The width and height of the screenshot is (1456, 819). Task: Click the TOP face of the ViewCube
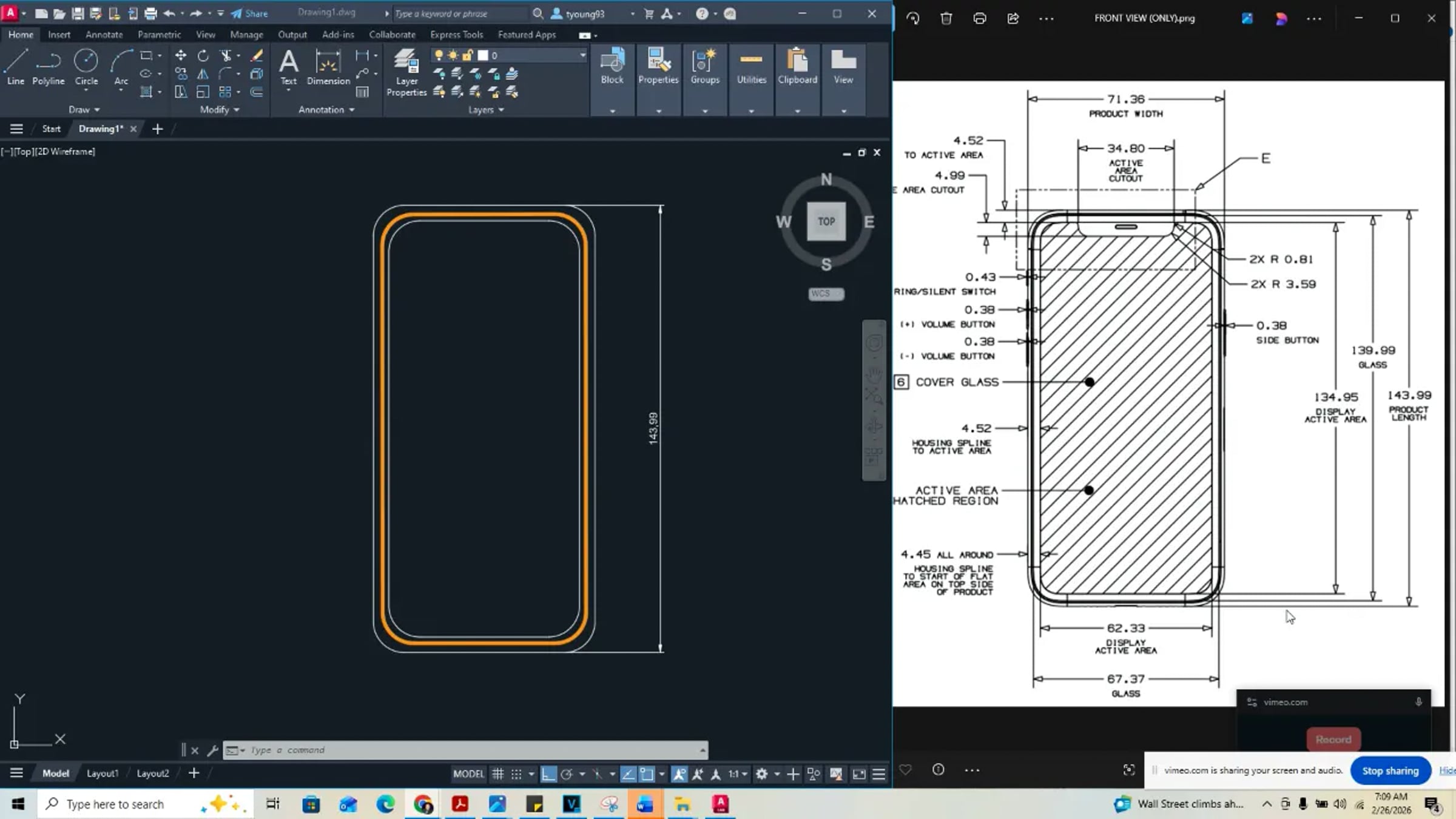point(826,221)
